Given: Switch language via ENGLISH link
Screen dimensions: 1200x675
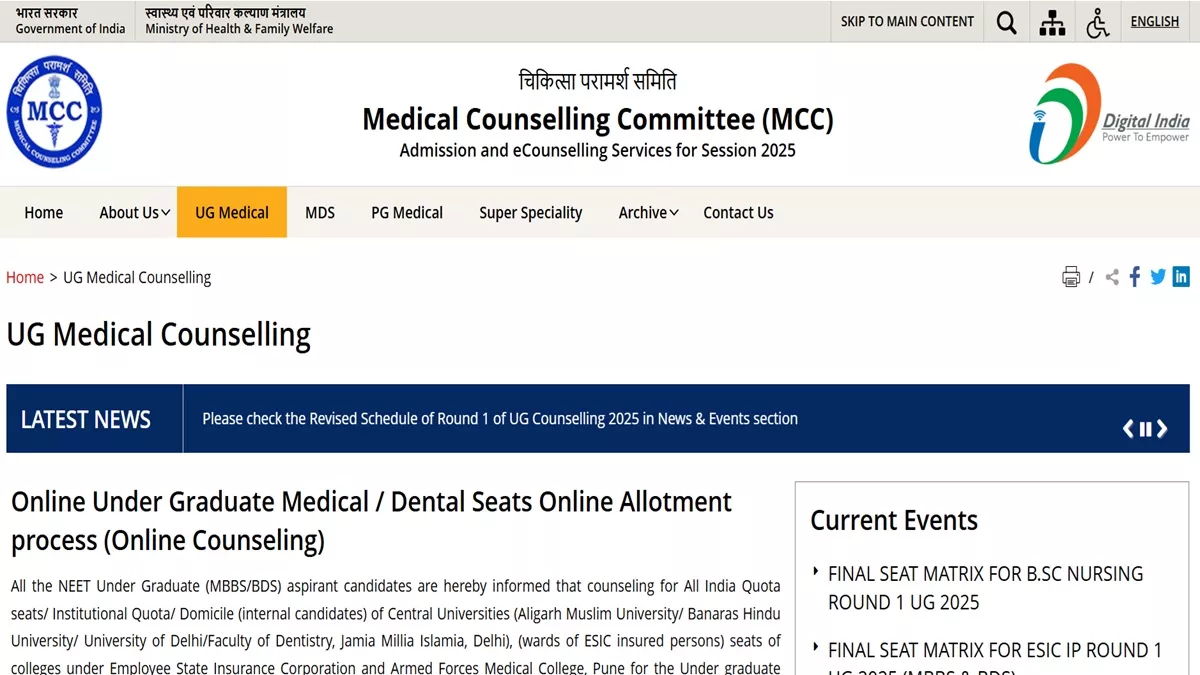Looking at the screenshot, I should (1155, 21).
